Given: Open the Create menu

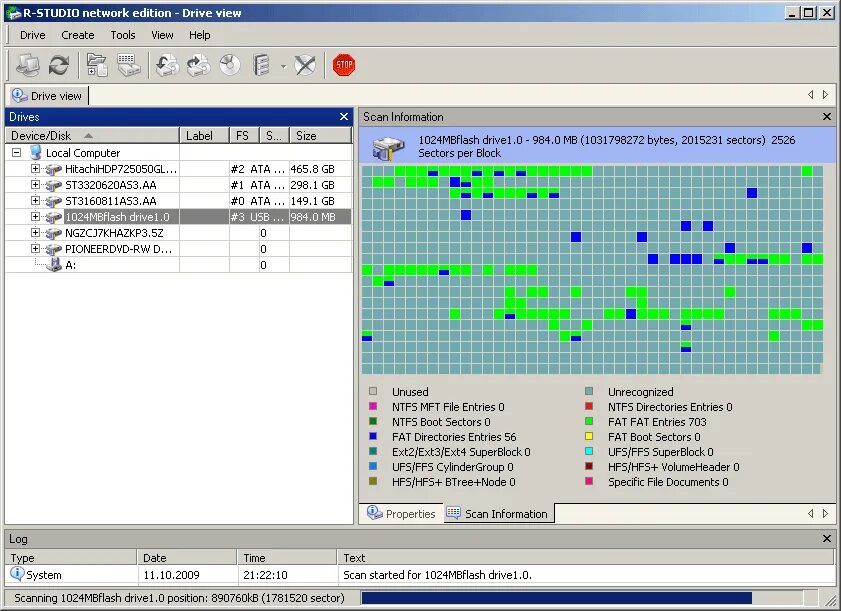Looking at the screenshot, I should (x=78, y=35).
